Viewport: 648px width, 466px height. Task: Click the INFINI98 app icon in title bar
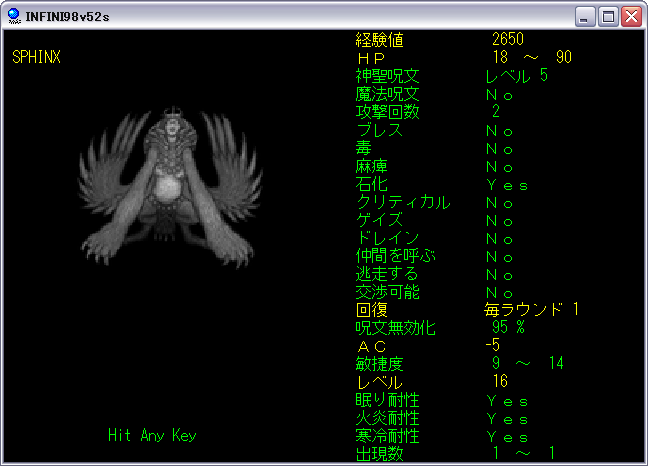pos(14,16)
